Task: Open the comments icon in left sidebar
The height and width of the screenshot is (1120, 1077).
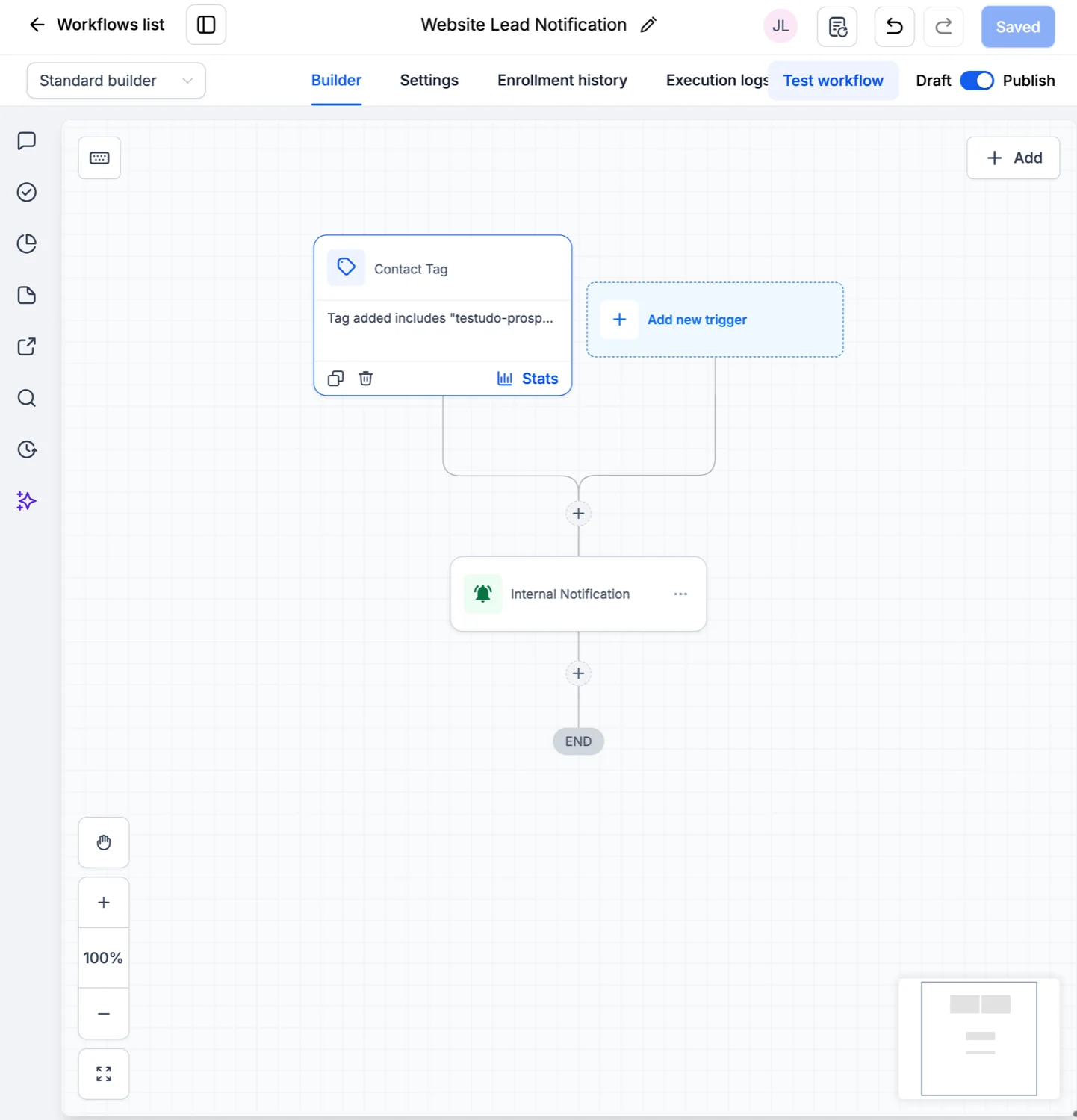Action: point(27,141)
